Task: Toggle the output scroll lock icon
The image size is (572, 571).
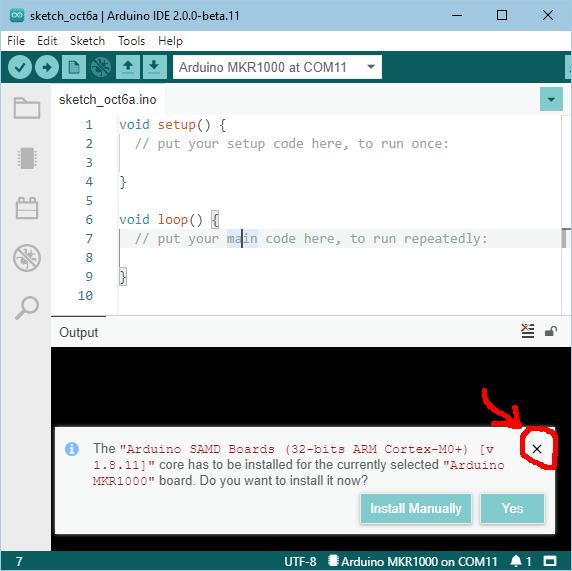Action: (551, 331)
